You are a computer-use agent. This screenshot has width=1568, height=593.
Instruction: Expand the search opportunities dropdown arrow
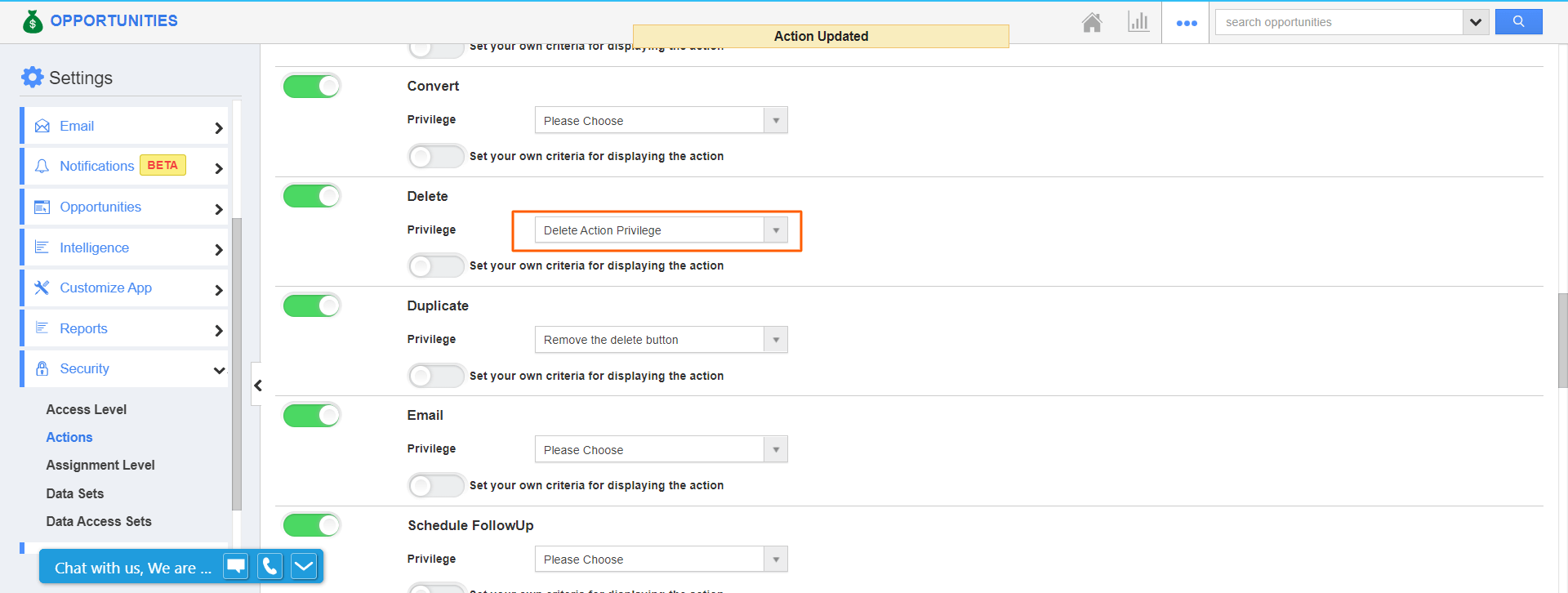tap(1475, 22)
